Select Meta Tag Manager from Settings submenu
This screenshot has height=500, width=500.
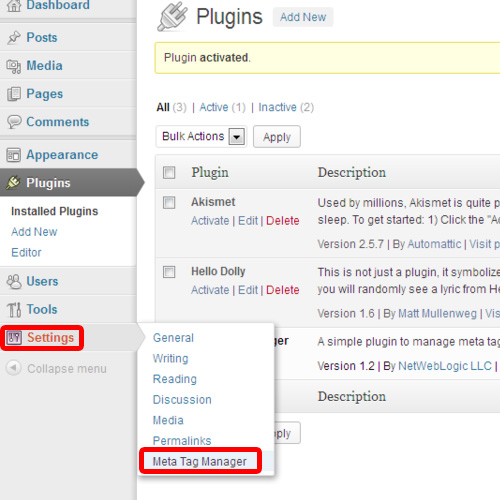coord(200,461)
